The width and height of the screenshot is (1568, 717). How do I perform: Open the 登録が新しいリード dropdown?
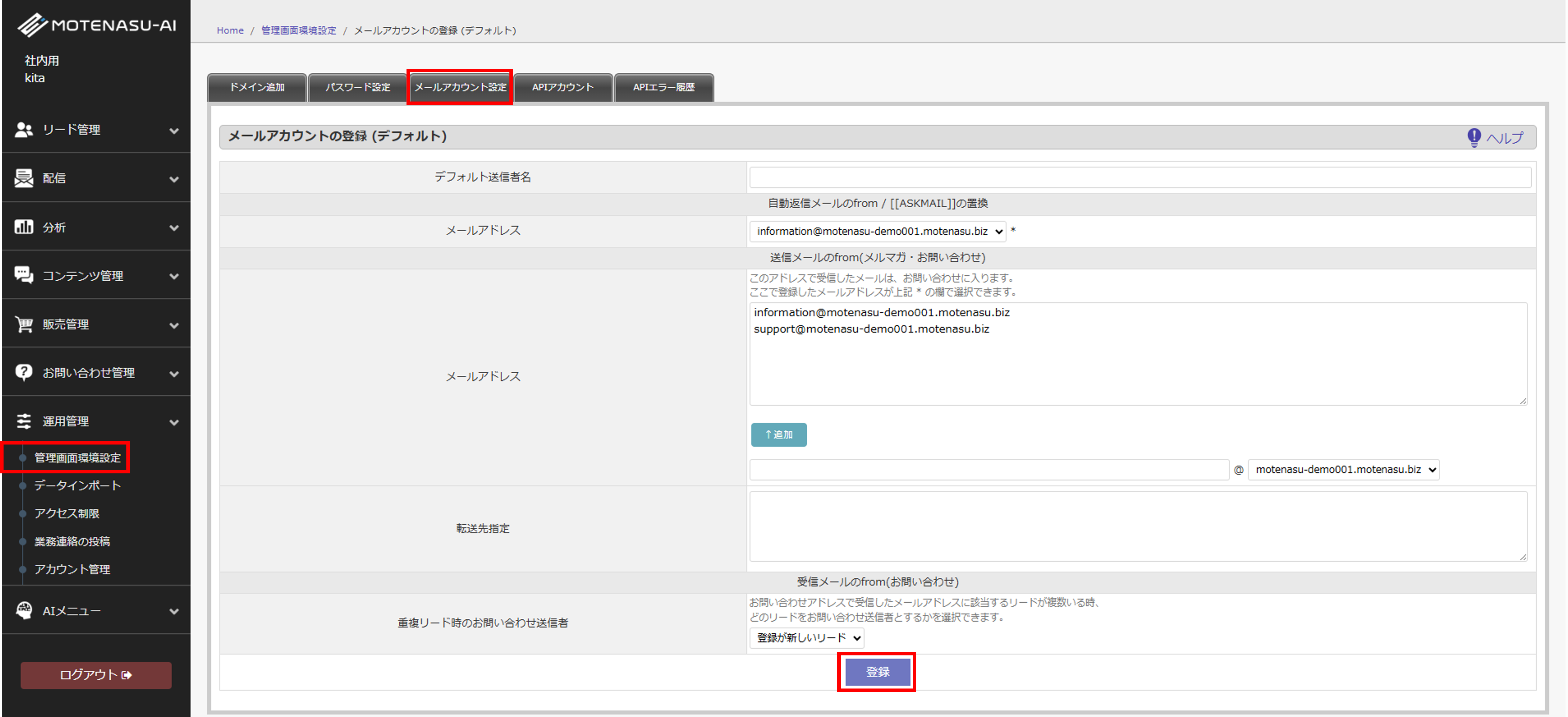[807, 638]
